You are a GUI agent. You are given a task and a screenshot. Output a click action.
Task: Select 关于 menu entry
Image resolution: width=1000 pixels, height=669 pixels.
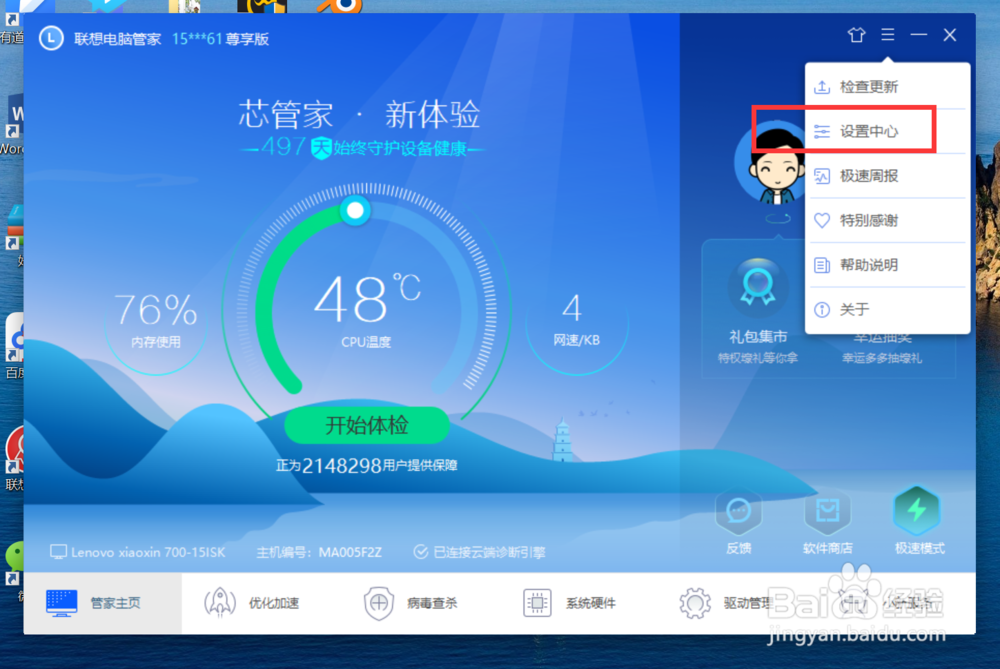coord(887,309)
